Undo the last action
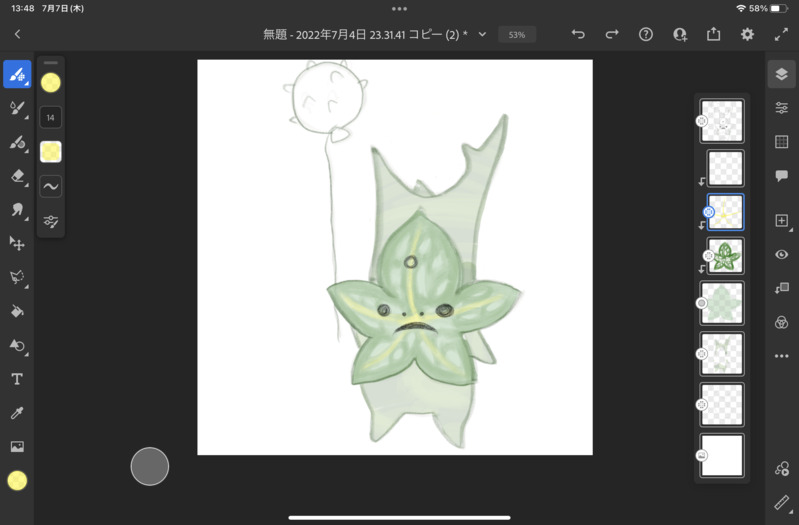The height and width of the screenshot is (525, 799). point(578,34)
